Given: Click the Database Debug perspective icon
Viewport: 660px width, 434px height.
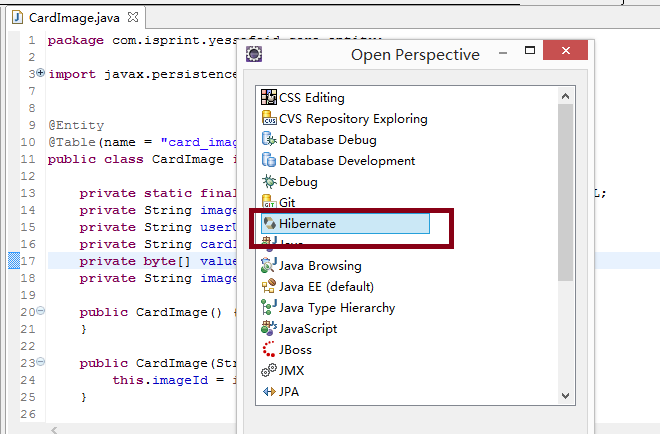Looking at the screenshot, I should point(269,139).
